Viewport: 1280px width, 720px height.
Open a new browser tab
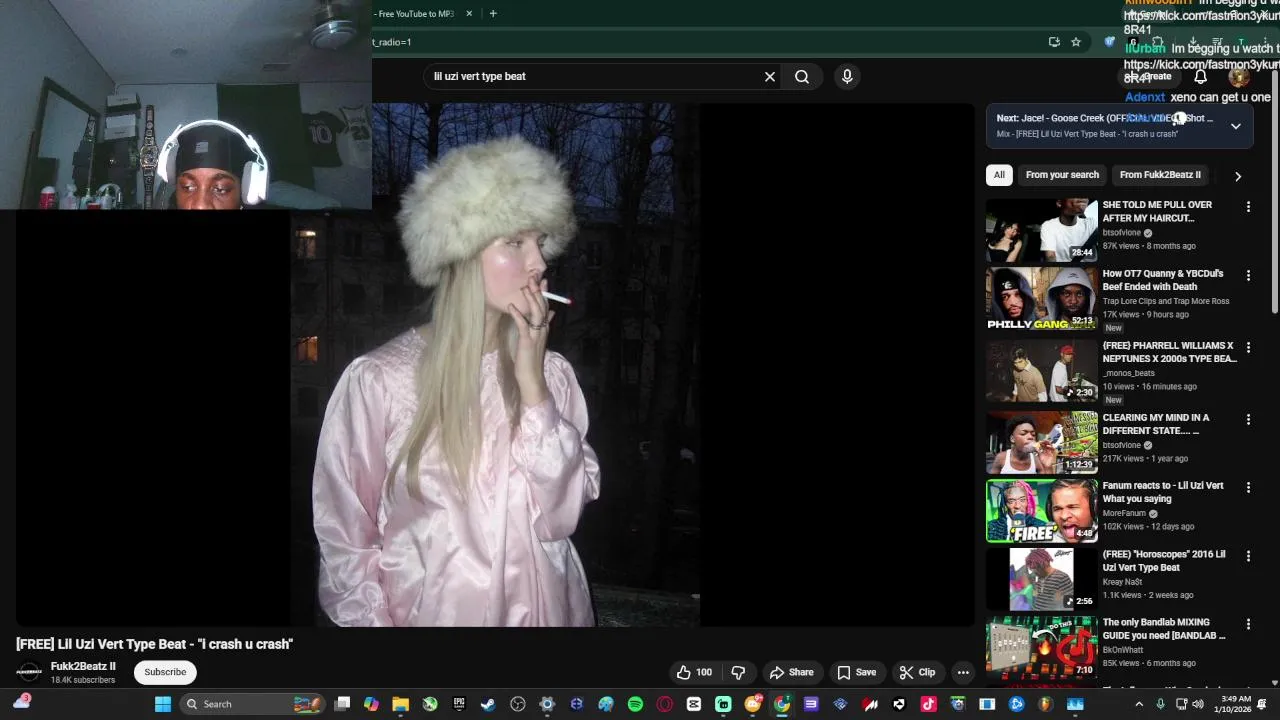493,14
